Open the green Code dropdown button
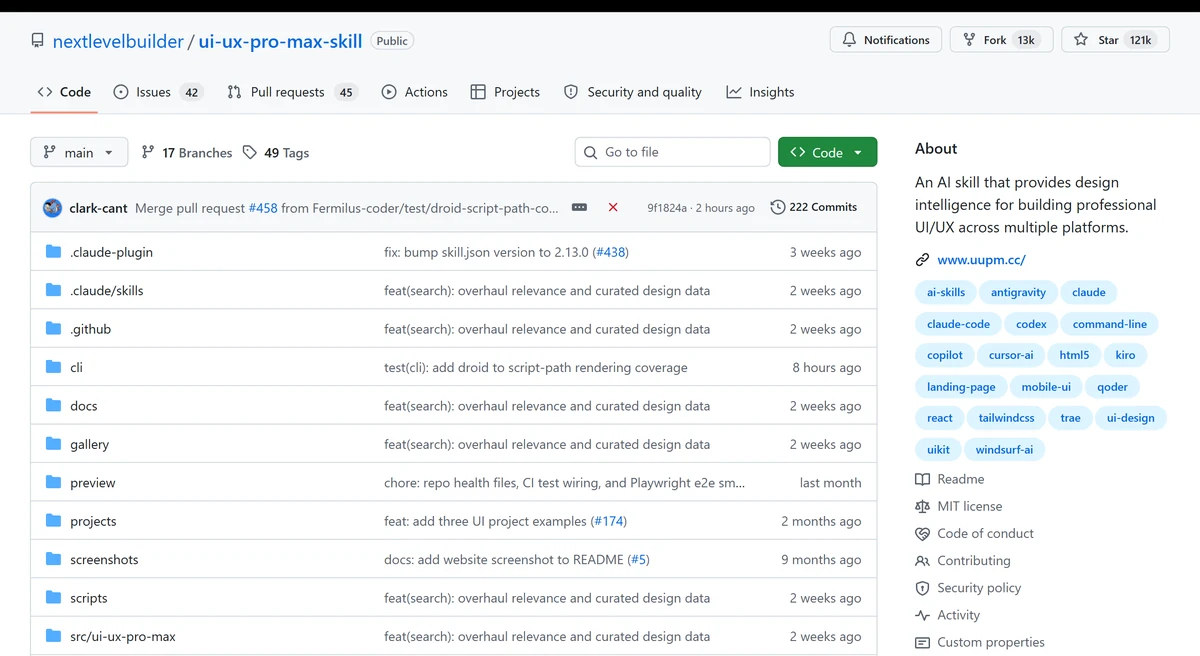The width and height of the screenshot is (1200, 656). [827, 152]
